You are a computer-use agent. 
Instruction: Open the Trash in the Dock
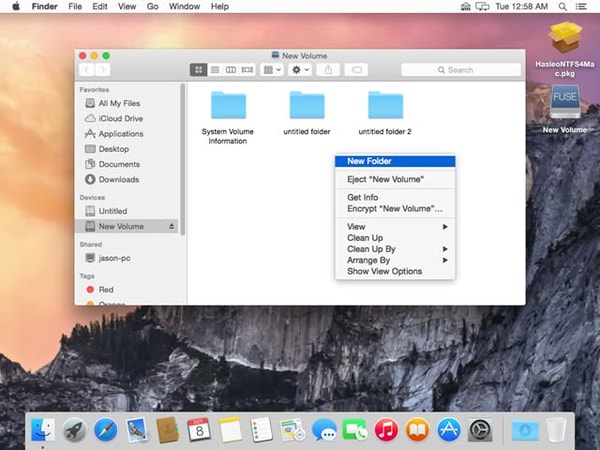coord(556,430)
